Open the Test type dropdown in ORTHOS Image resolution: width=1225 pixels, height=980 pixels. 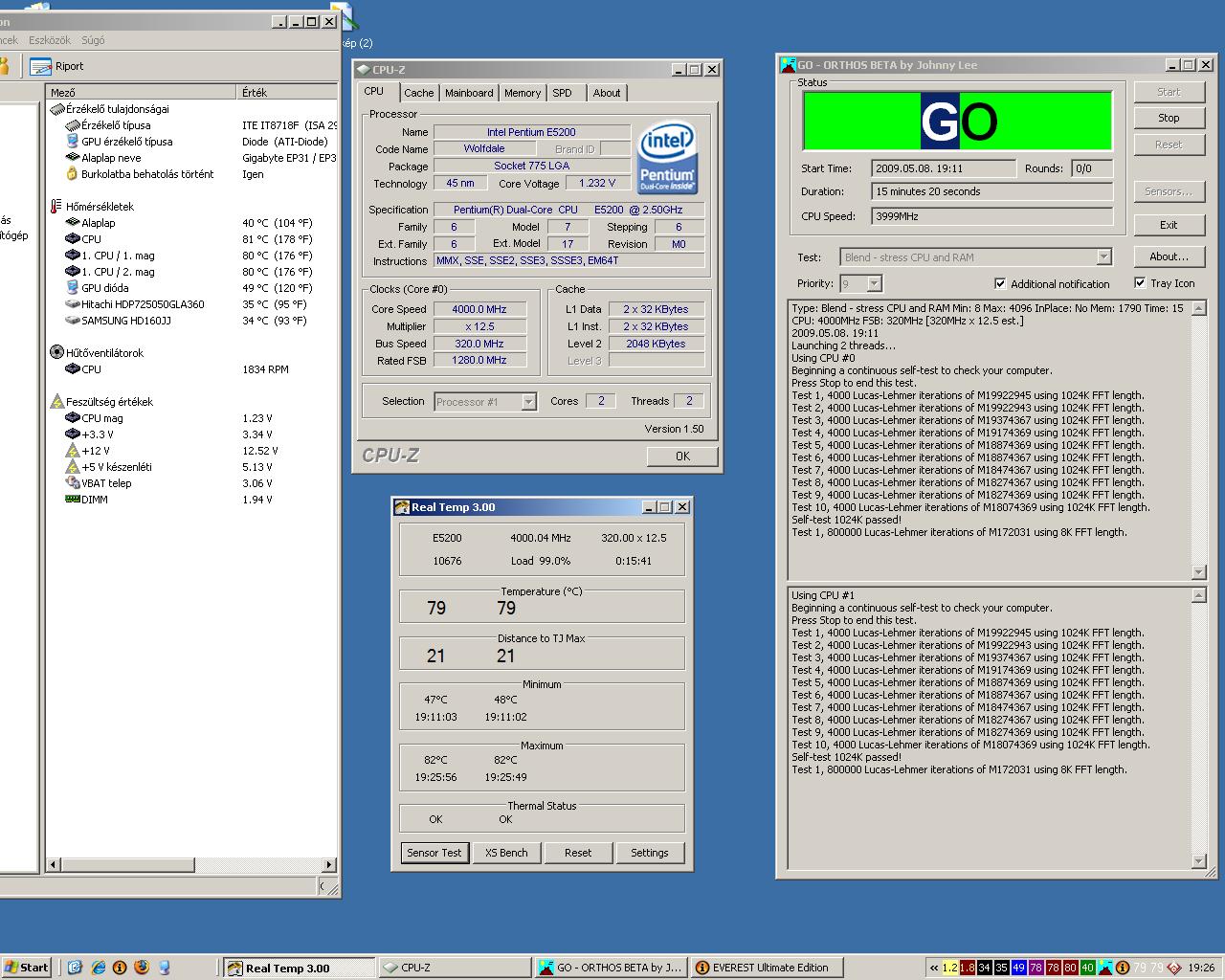(1103, 257)
